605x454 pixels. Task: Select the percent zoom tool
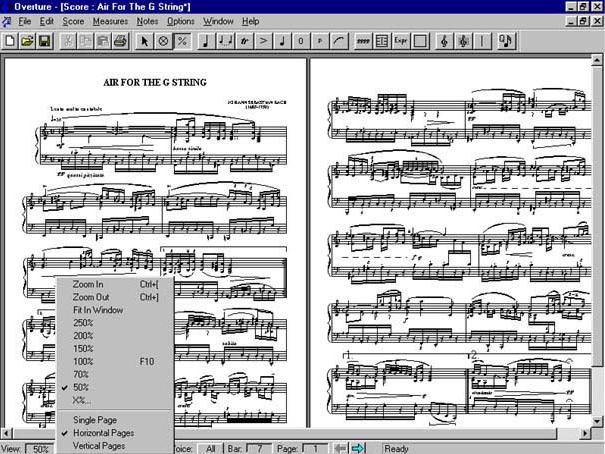[182, 41]
